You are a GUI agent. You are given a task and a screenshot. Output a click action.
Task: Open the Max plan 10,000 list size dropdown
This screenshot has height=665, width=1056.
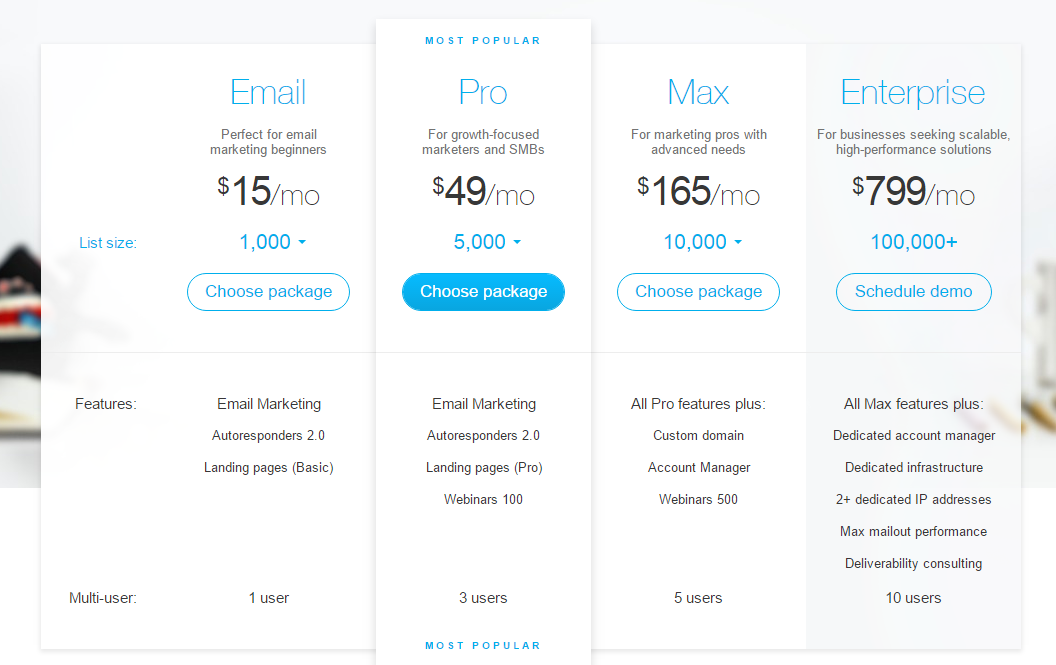[x=702, y=242]
